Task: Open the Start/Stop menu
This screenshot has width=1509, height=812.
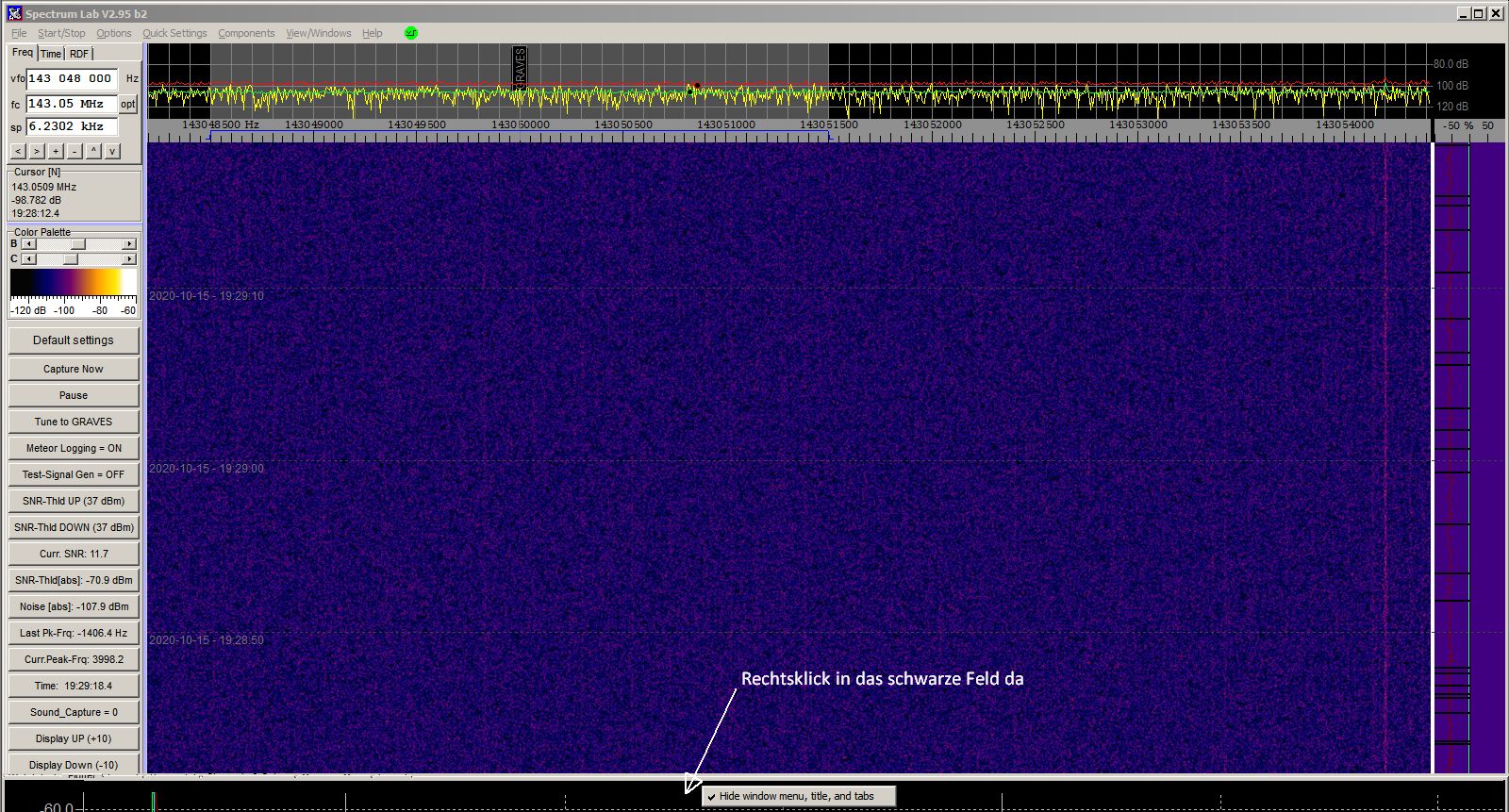Action: coord(61,33)
